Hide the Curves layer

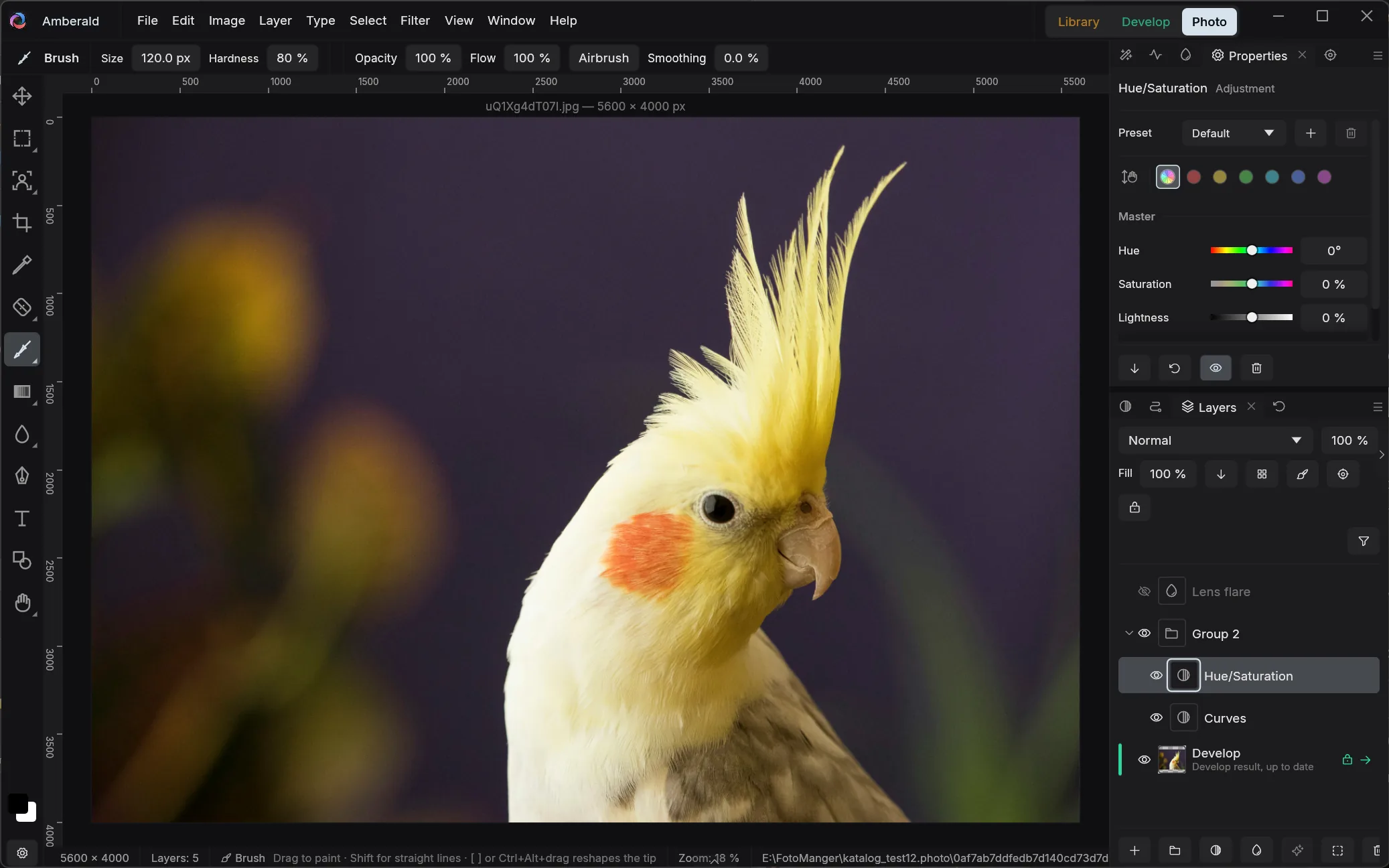1157,718
